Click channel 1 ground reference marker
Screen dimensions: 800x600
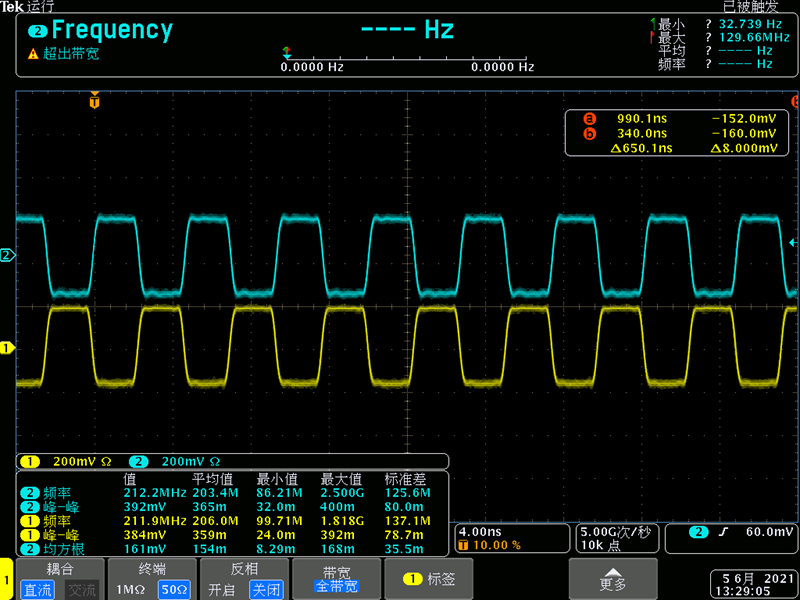coord(7,348)
